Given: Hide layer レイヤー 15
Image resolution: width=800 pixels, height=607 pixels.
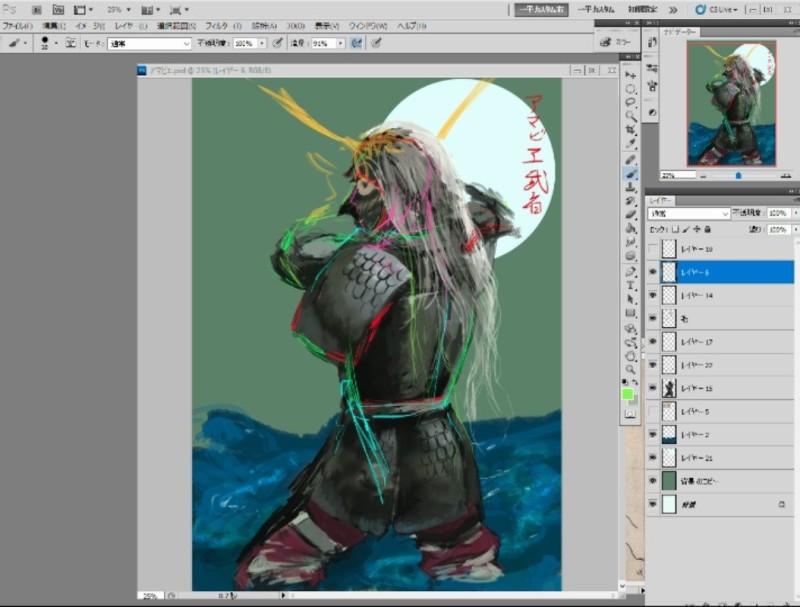Looking at the screenshot, I should pos(653,388).
